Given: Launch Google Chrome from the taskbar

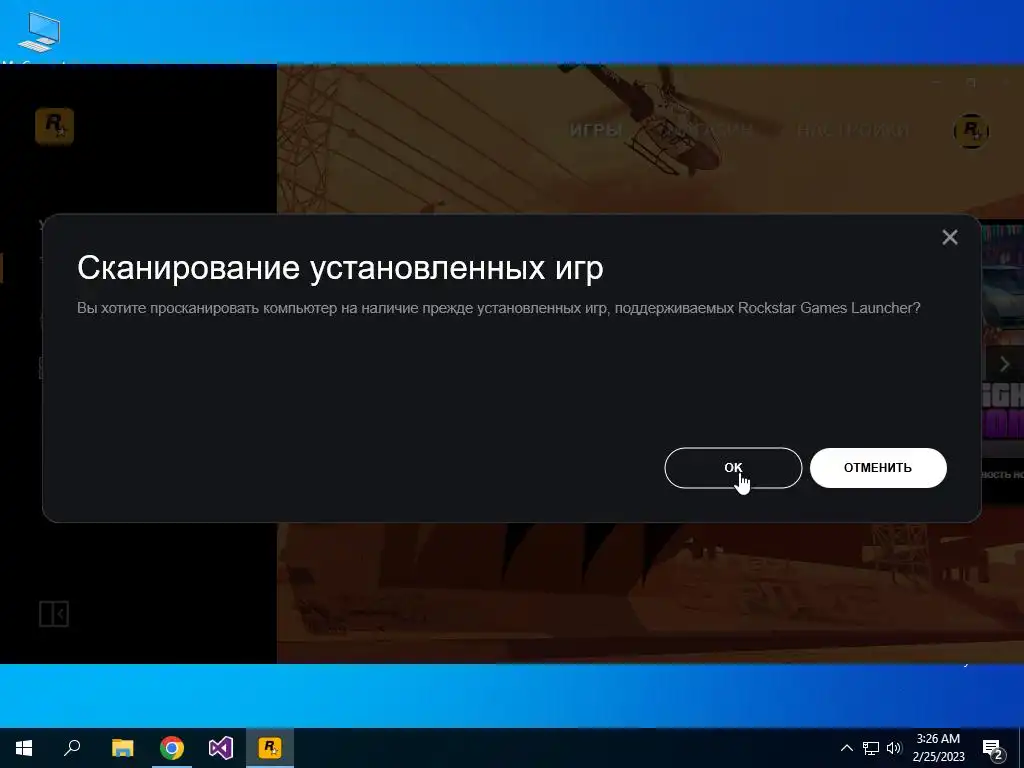Looking at the screenshot, I should click(x=172, y=748).
